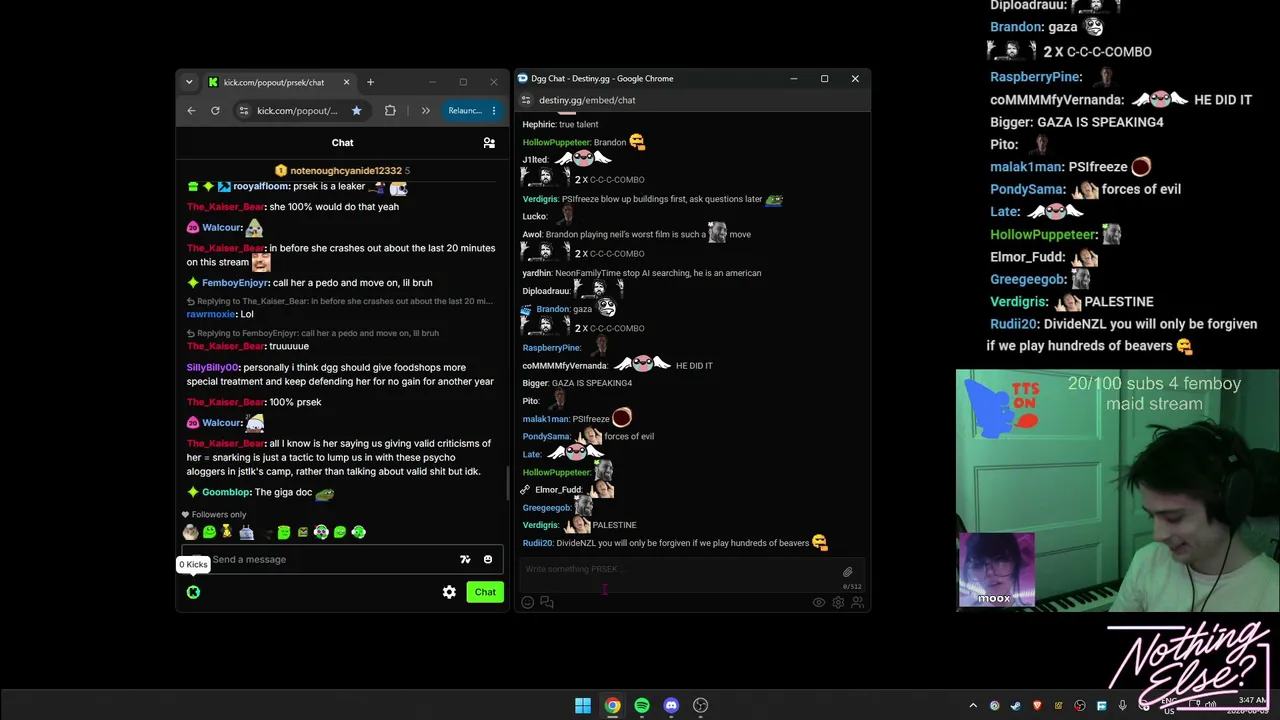Click username Verdigris beside PALESTINE message
Image resolution: width=1280 pixels, height=720 pixels.
540,525
